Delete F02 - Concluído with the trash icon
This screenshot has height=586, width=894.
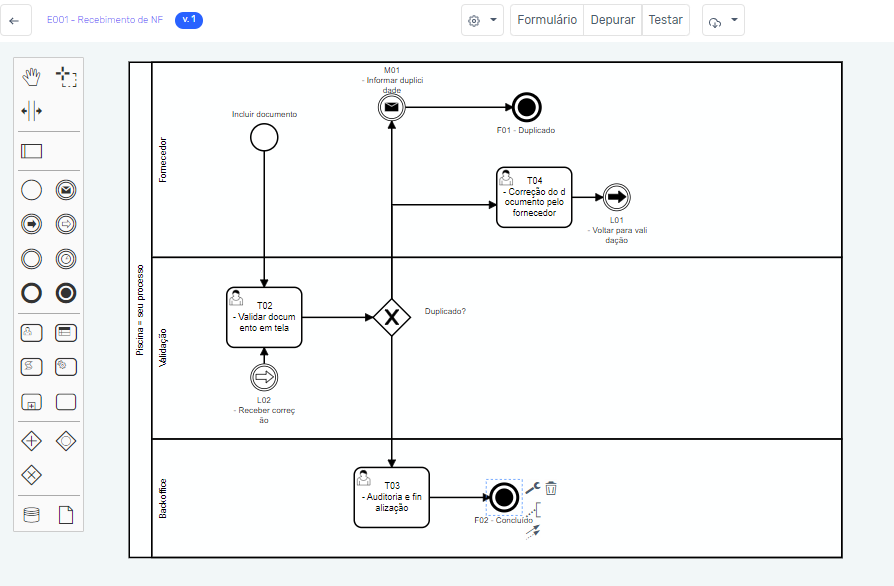pos(551,488)
